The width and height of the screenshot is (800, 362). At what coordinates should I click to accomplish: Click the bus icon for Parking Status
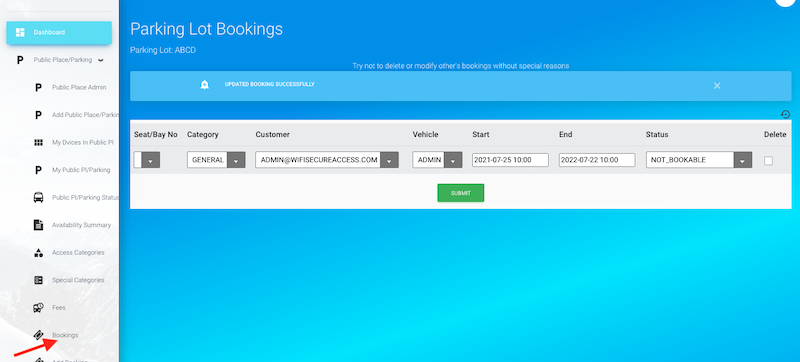tap(38, 198)
